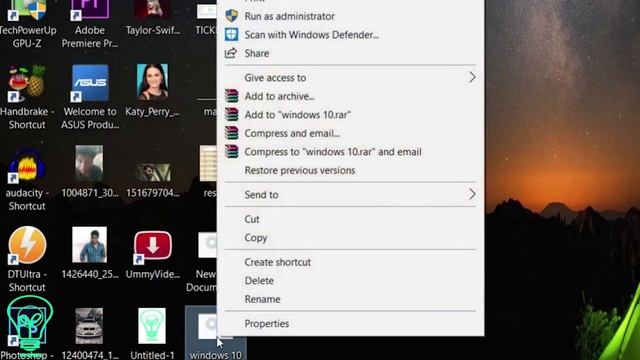640x360 pixels.
Task: Expand the Send to submenu
Action: [x=351, y=195]
